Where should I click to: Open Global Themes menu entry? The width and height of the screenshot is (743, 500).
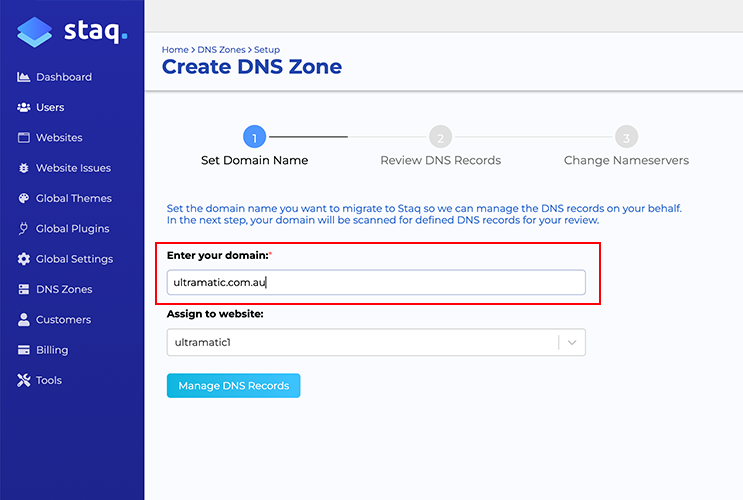[74, 198]
